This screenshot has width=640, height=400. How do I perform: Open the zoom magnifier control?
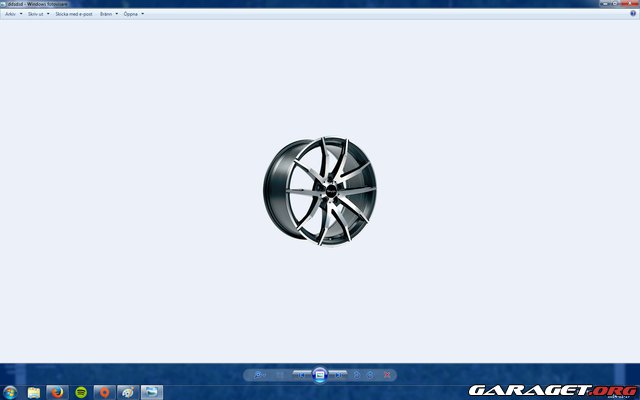(x=259, y=375)
